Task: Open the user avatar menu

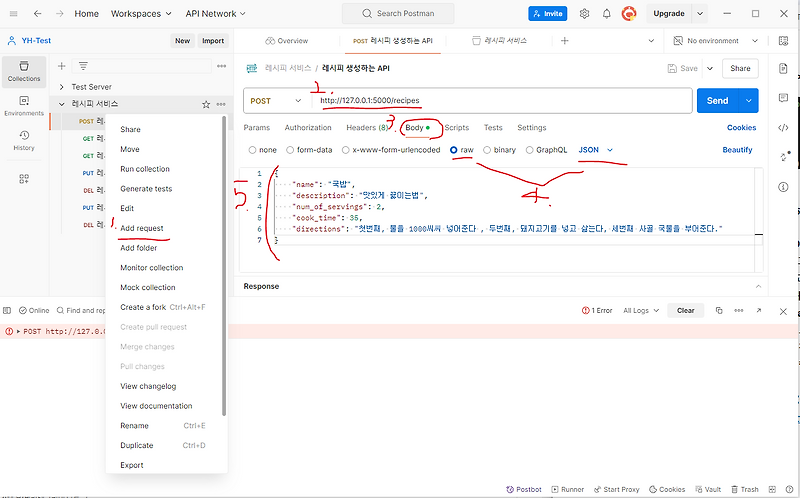Action: 629,14
